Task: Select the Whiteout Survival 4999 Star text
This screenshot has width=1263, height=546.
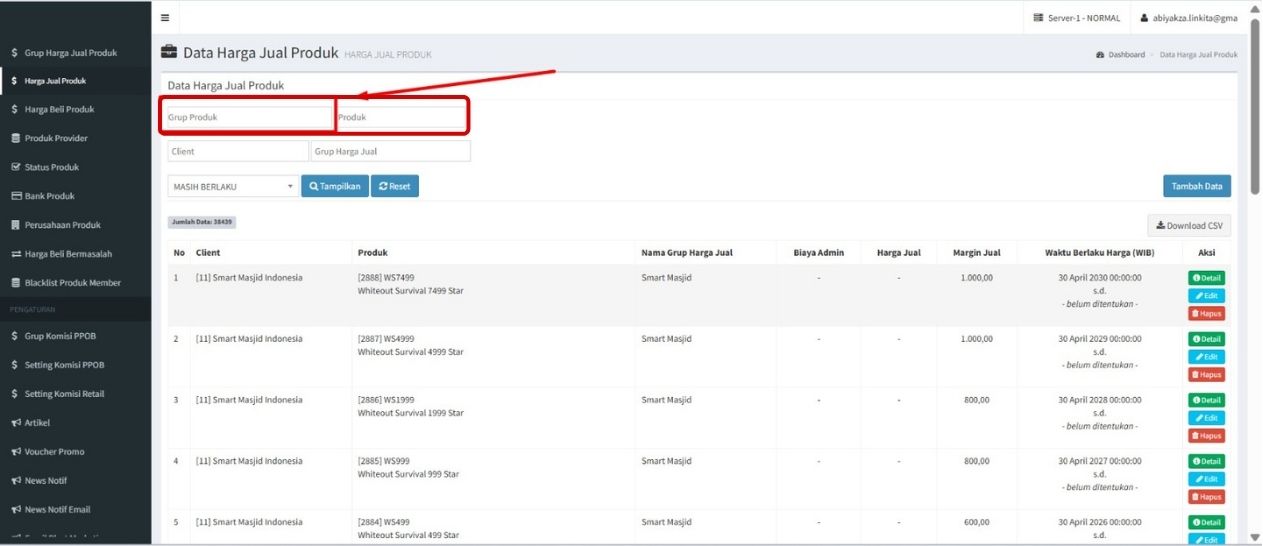Action: point(410,352)
